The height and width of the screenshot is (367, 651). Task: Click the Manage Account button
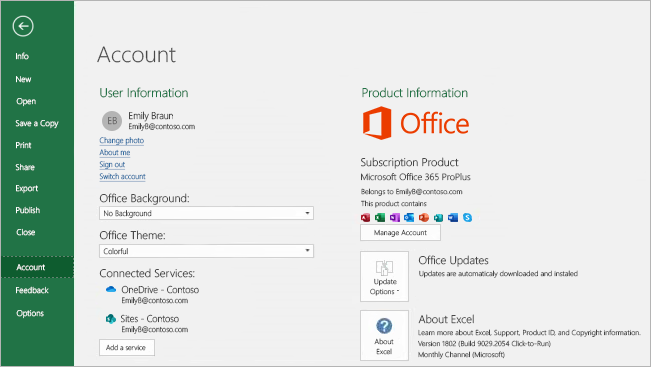coord(400,232)
